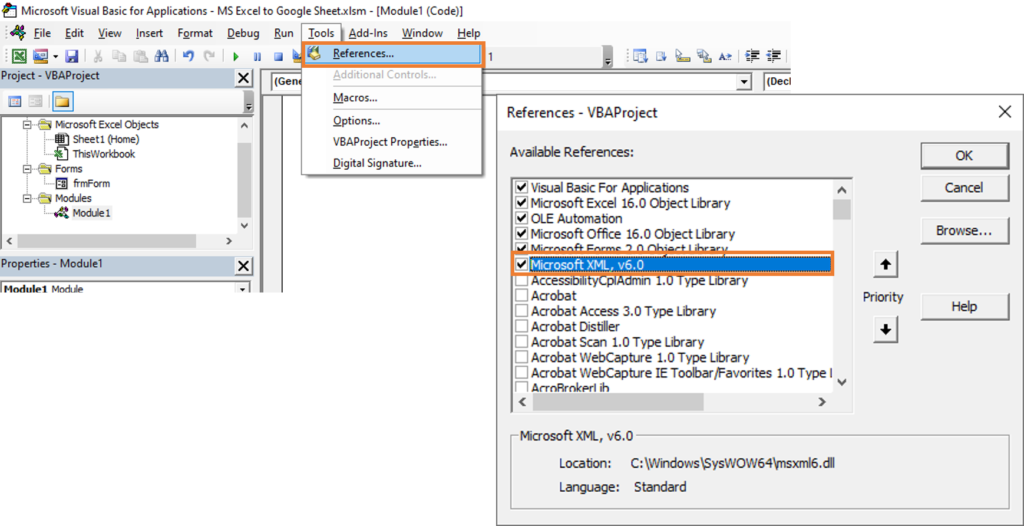Image resolution: width=1024 pixels, height=526 pixels.
Task: Undo the last action with the blue arrow
Action: [x=188, y=56]
